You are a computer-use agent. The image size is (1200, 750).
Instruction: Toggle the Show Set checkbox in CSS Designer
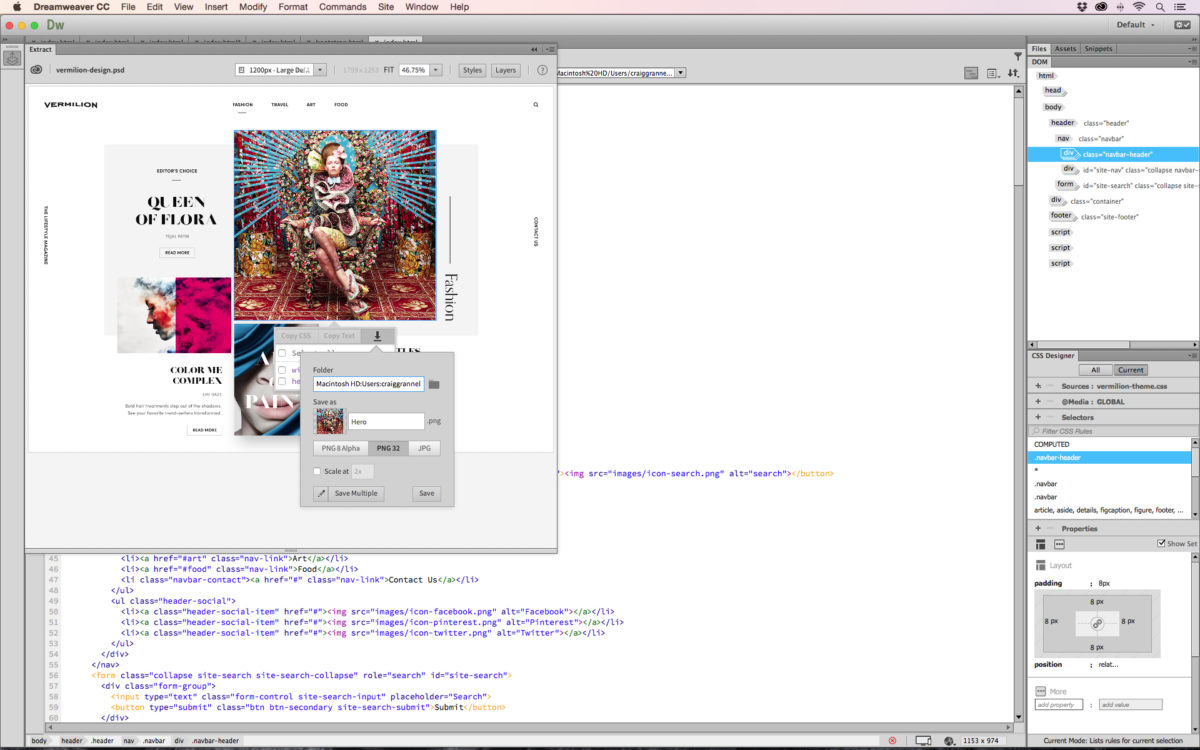(1161, 542)
